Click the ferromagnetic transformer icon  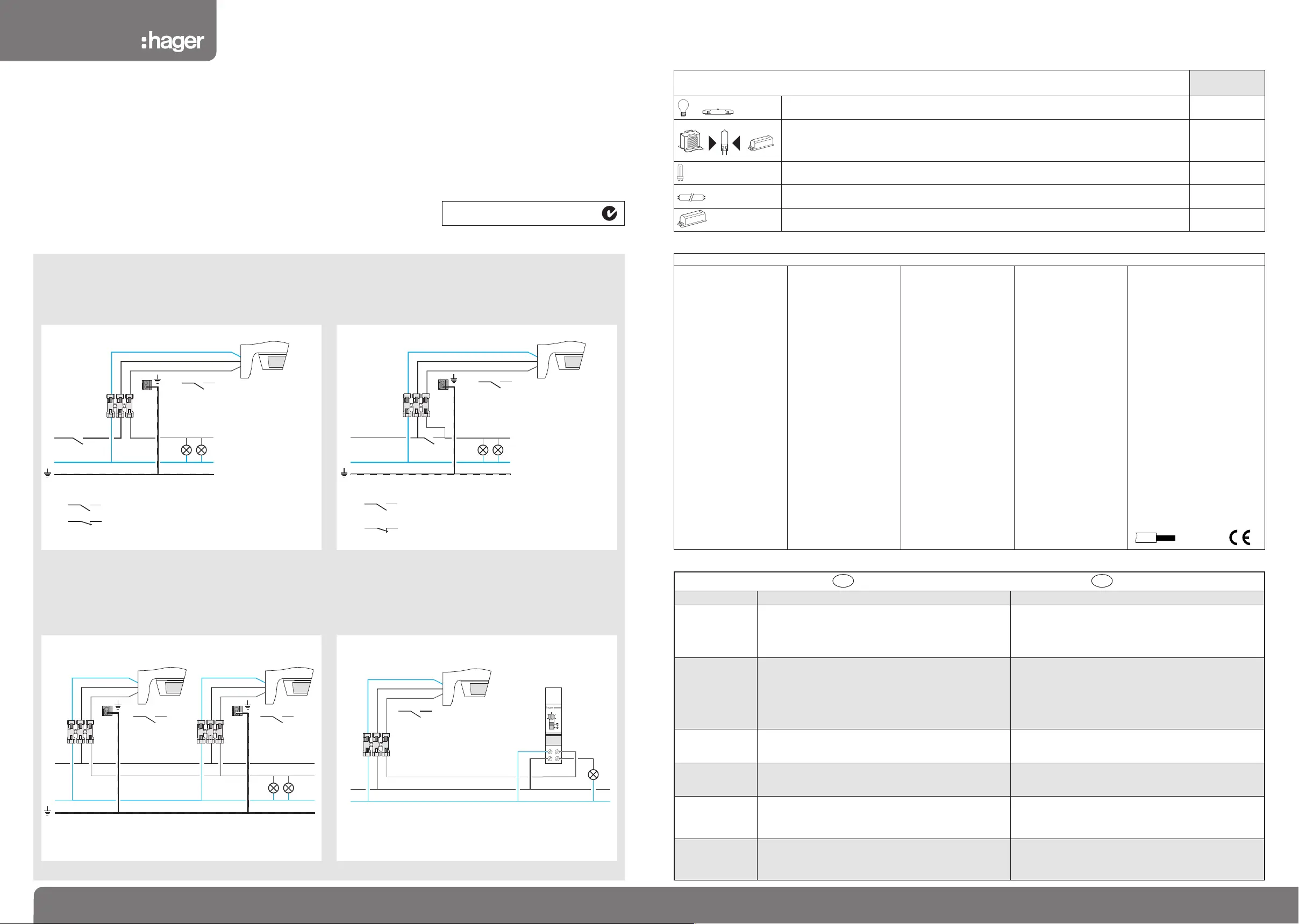[x=691, y=141]
